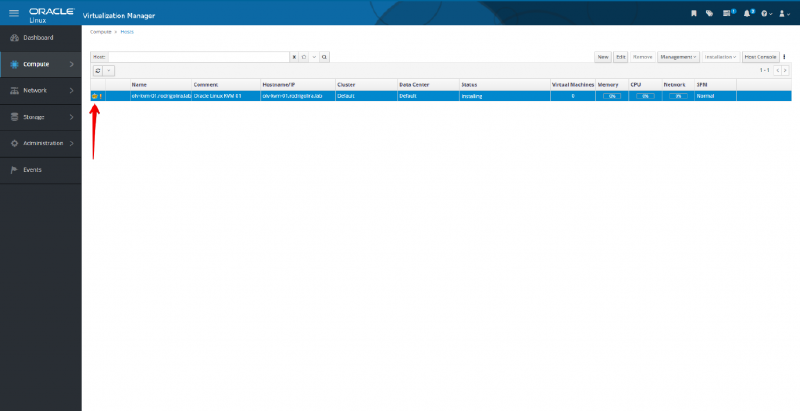Toggle the hamburger navigation menu

[x=13, y=13]
